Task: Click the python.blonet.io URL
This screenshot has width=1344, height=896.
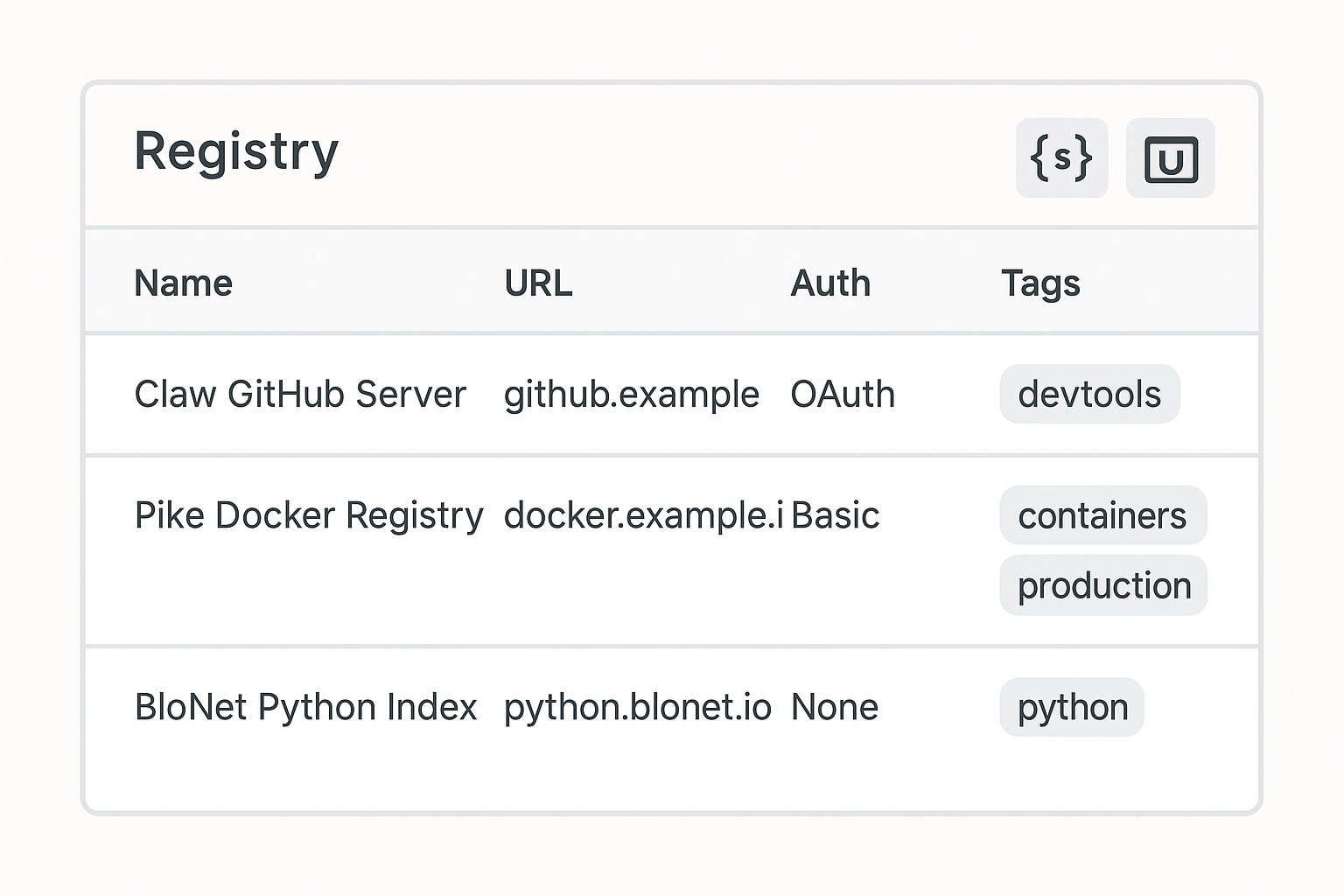Action: click(x=637, y=707)
